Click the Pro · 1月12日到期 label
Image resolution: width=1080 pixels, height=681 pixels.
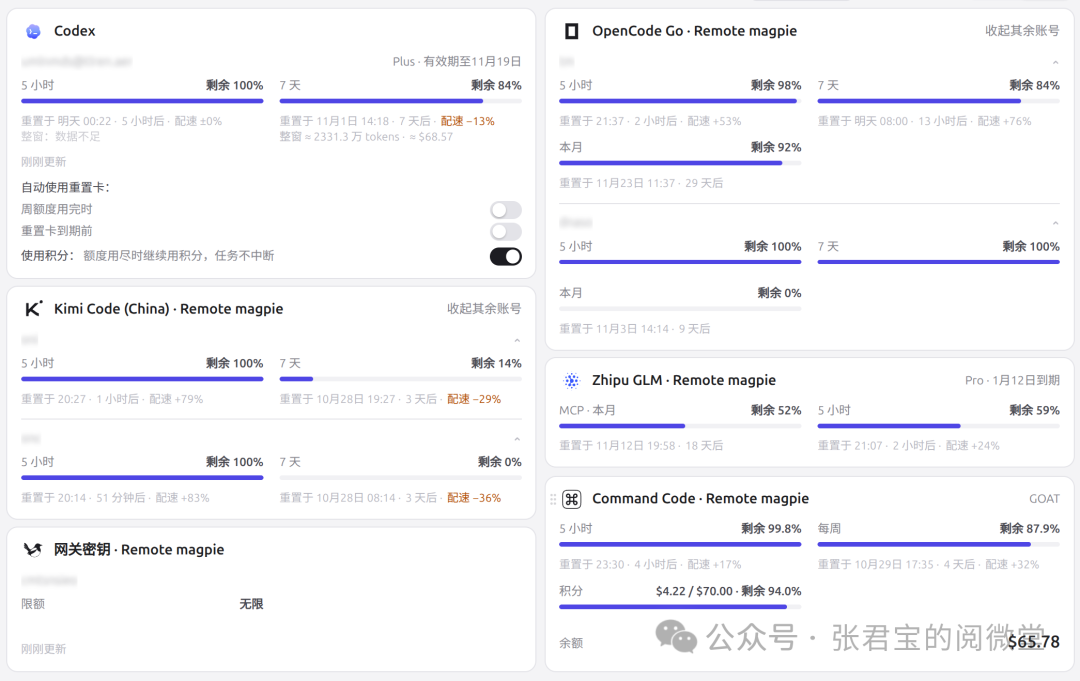pos(1012,380)
